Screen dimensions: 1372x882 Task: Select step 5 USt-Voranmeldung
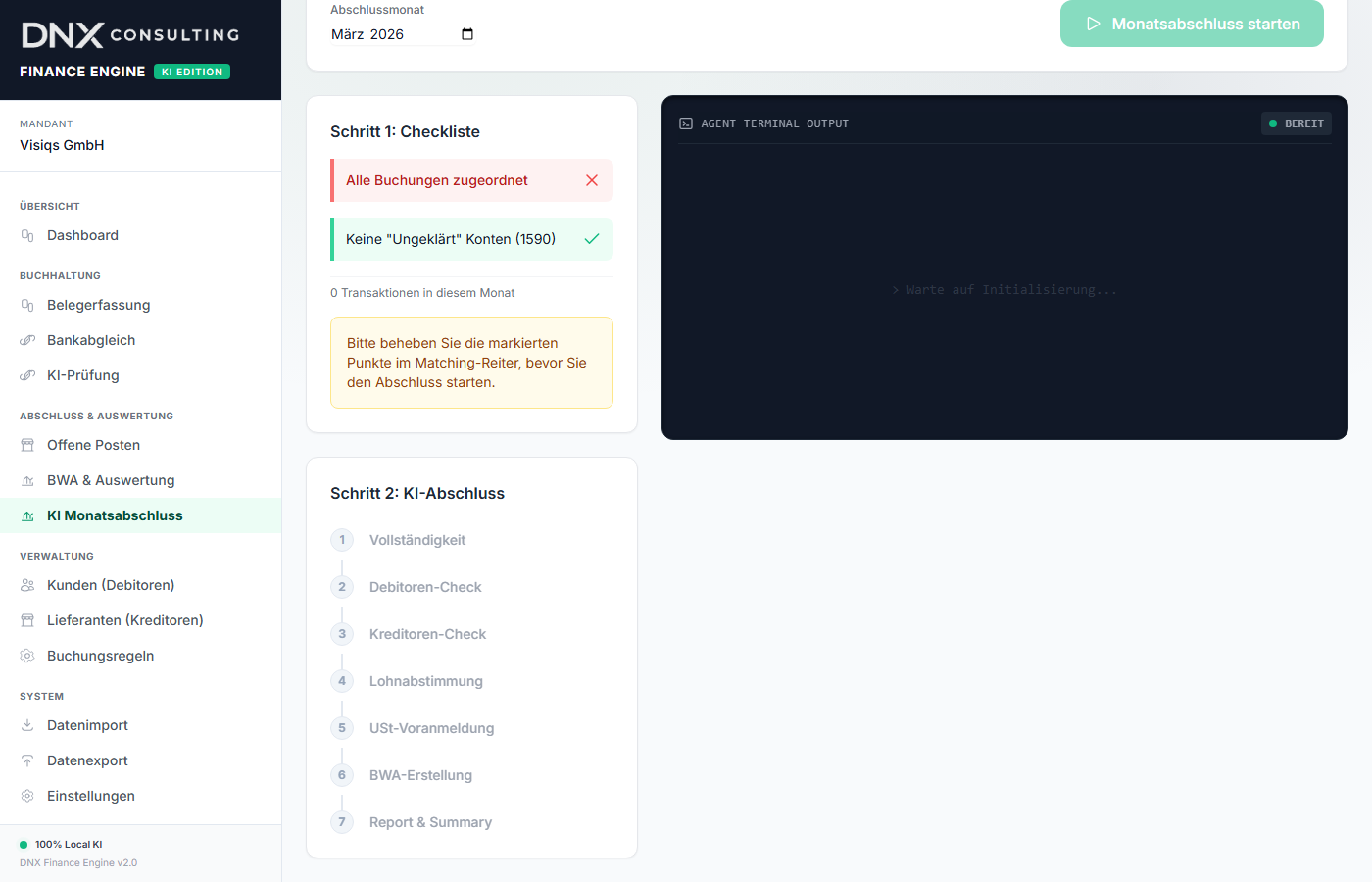coord(431,728)
